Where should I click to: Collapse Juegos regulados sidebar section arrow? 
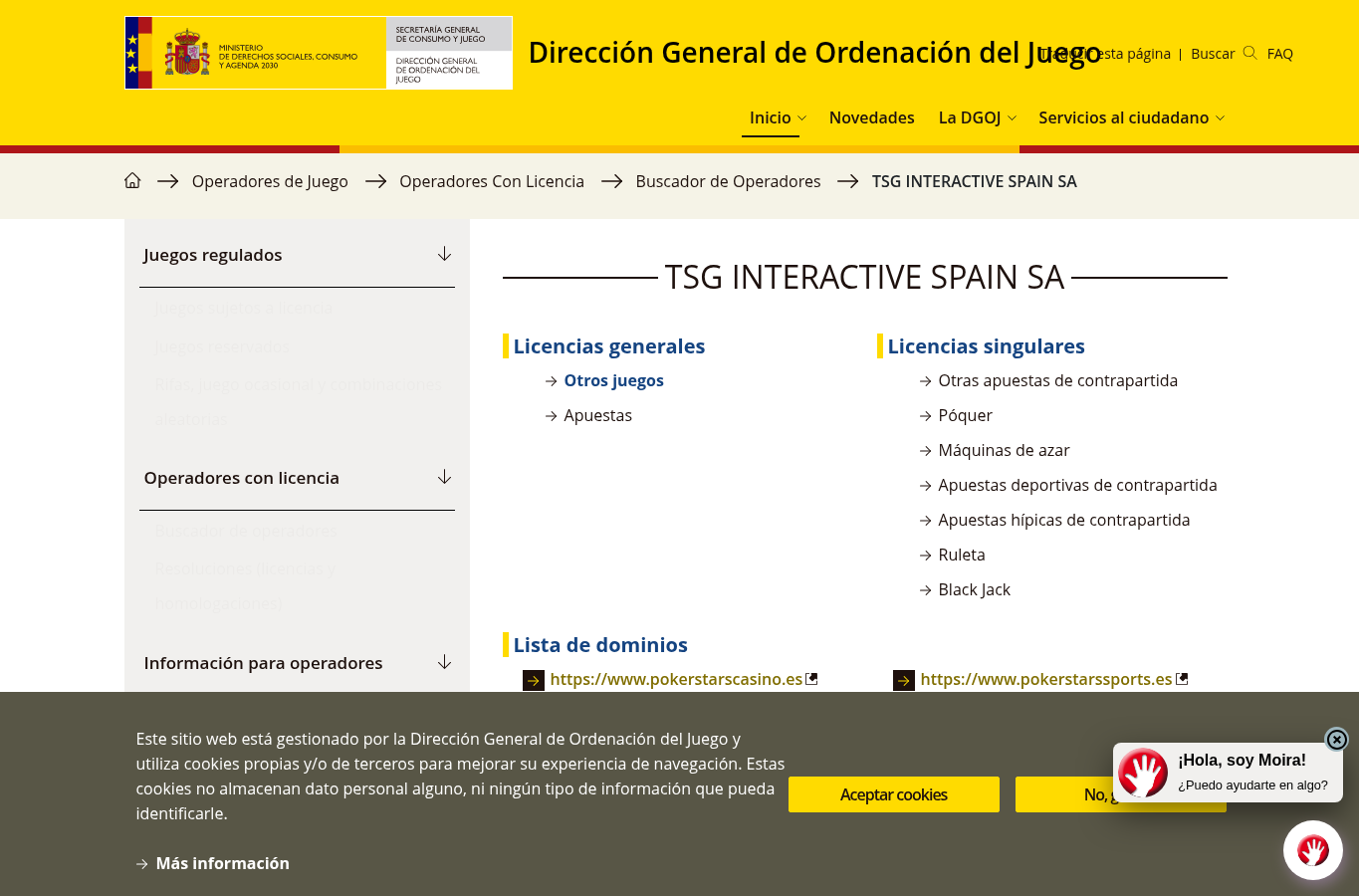444,255
